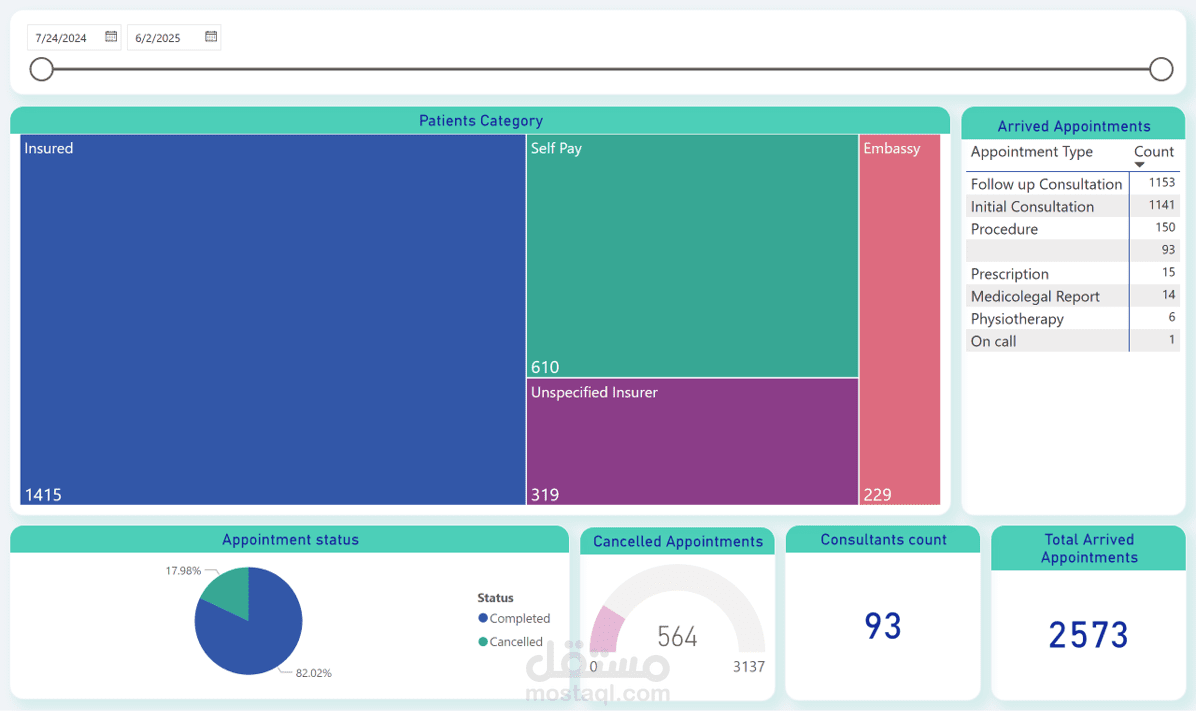Select the Follow up Consultation row
The height and width of the screenshot is (720, 1196).
(x=1072, y=184)
